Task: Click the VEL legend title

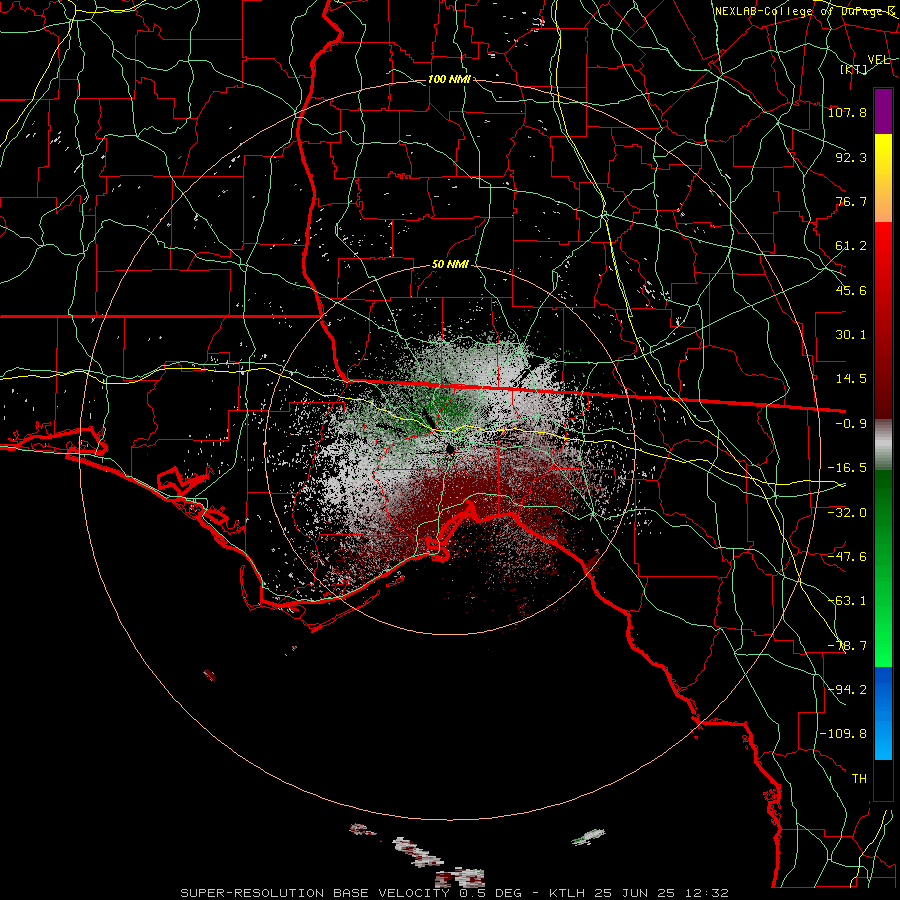Action: [878, 59]
